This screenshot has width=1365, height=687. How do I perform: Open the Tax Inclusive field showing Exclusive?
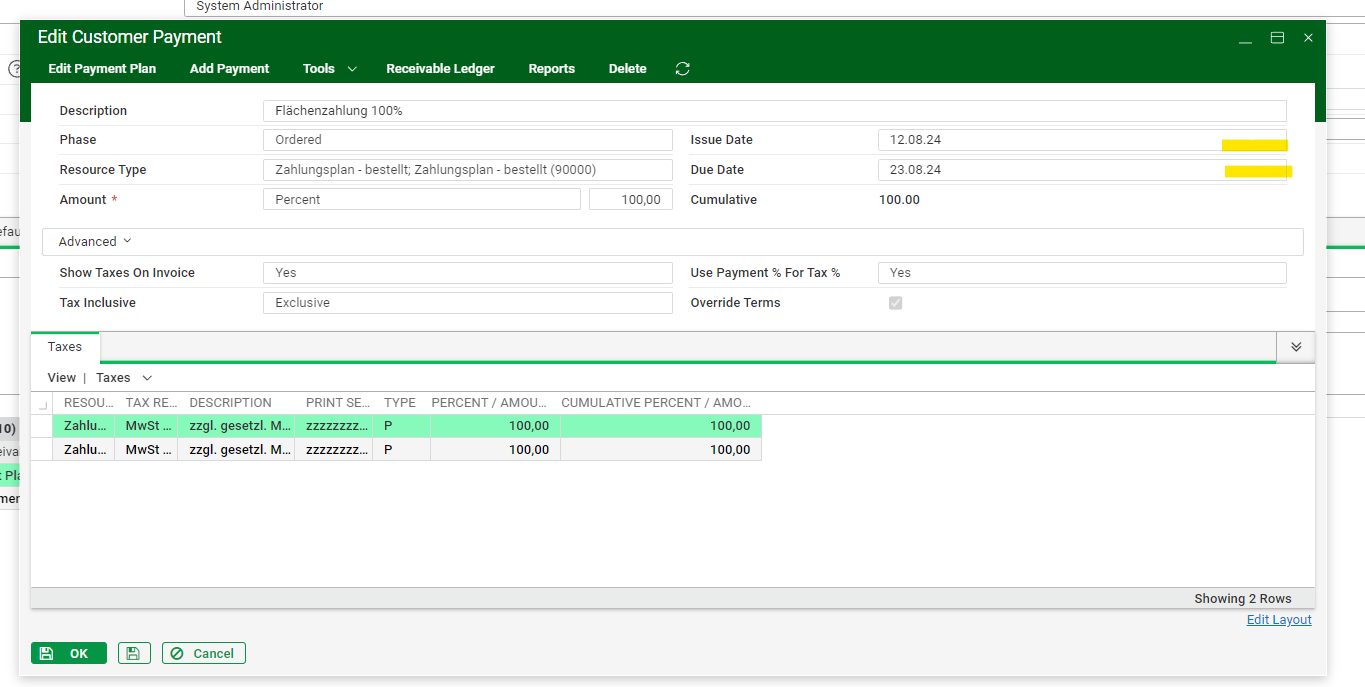point(468,303)
